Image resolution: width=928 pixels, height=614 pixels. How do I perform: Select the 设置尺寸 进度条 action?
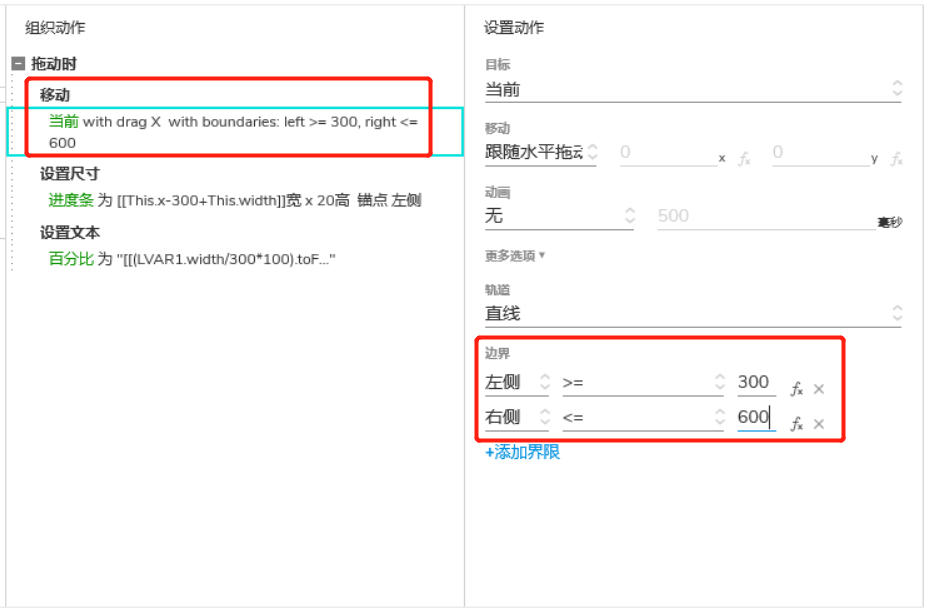235,200
